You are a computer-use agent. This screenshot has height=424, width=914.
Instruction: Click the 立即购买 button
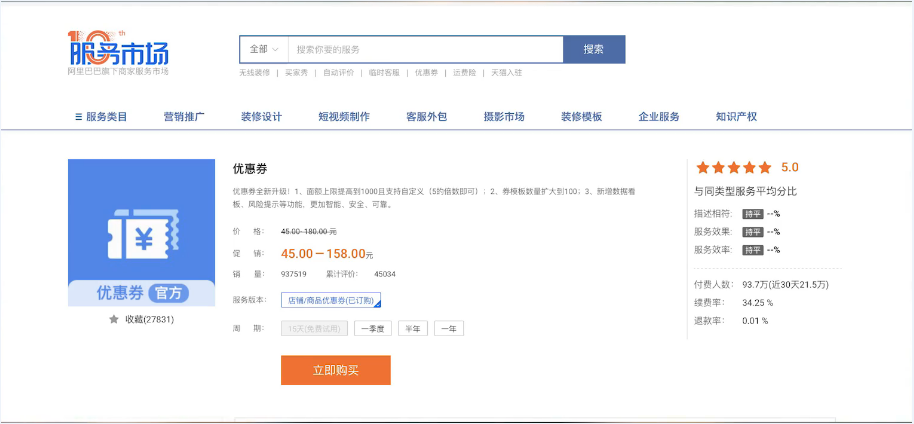[335, 370]
